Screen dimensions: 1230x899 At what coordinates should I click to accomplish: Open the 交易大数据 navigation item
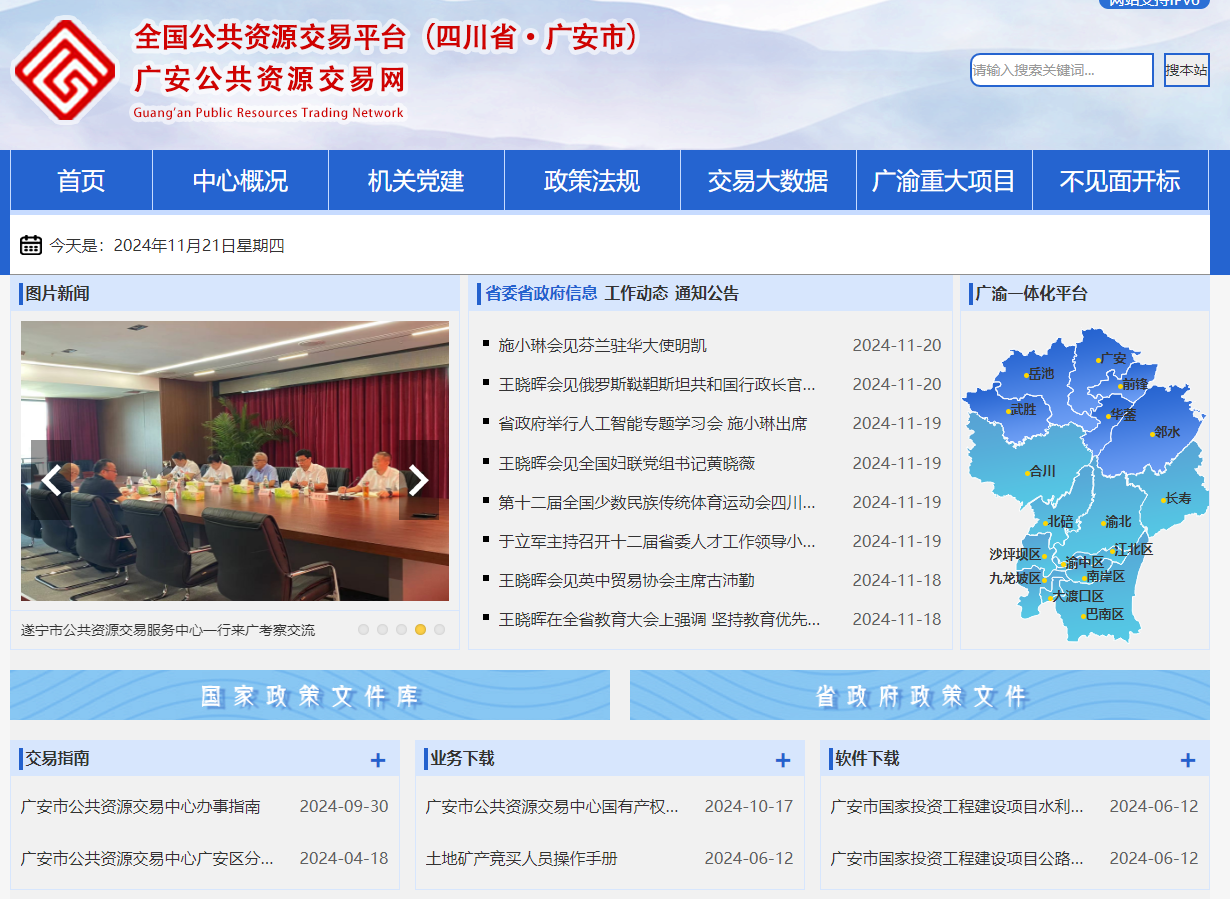point(768,179)
